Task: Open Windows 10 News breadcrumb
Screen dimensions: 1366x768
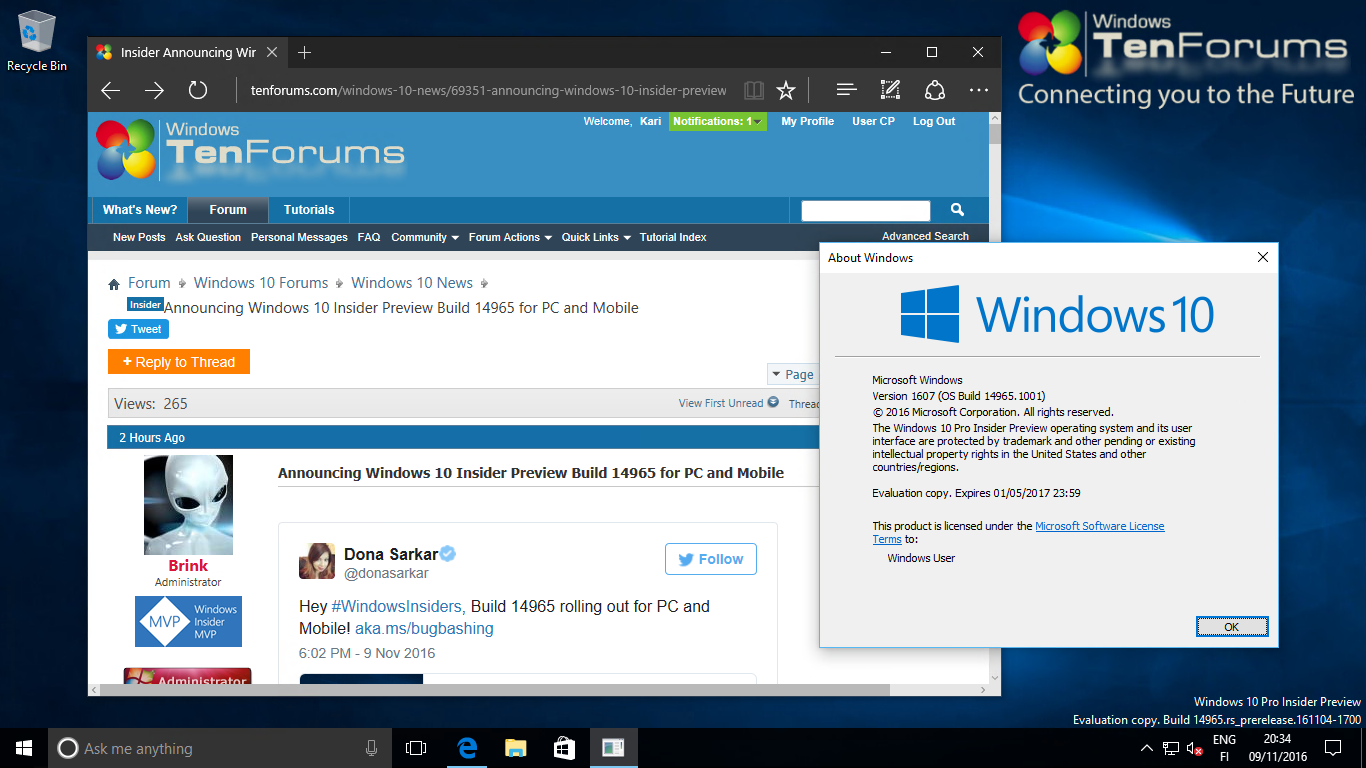Action: 412,283
